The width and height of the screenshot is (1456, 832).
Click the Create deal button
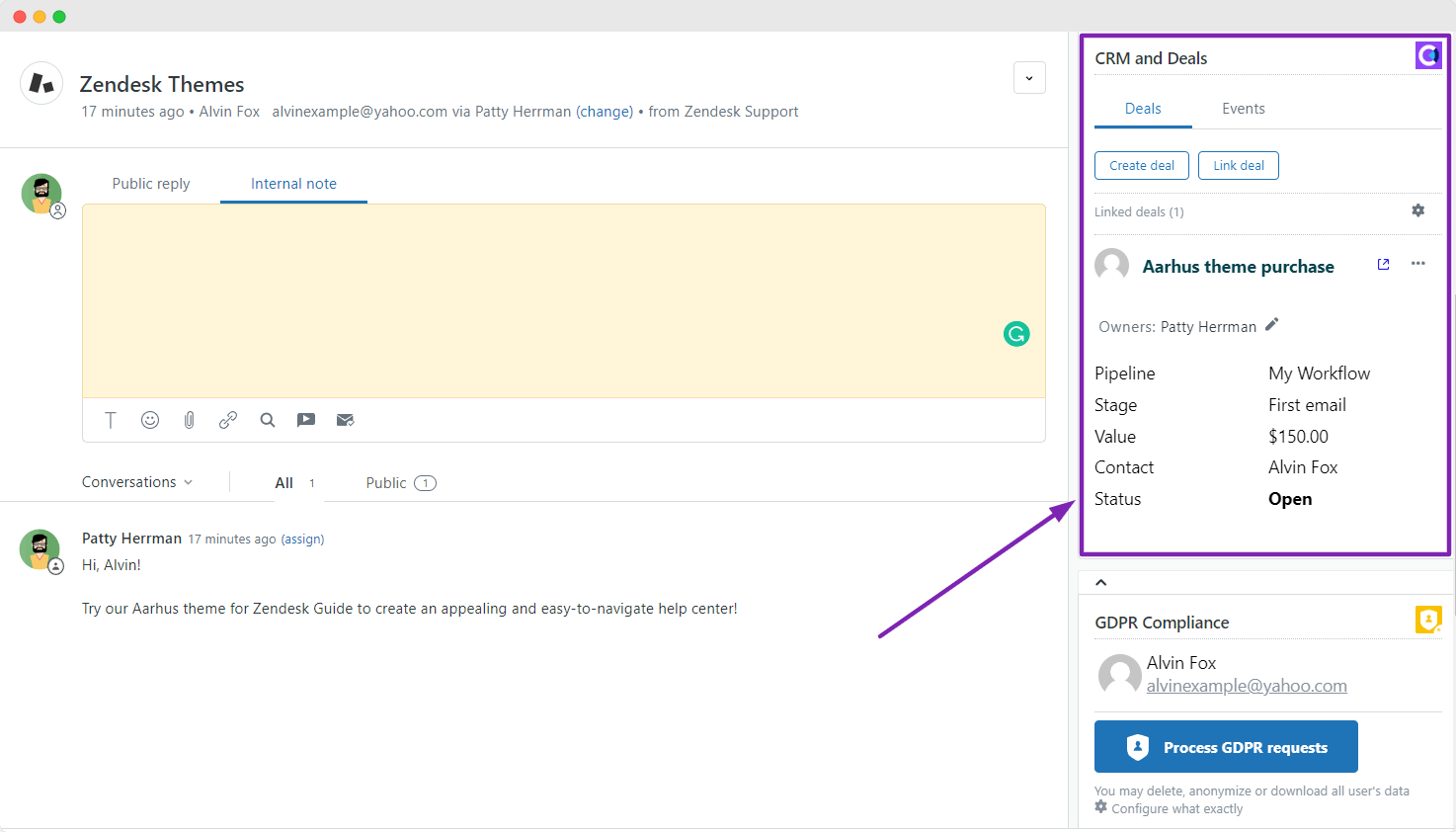click(x=1142, y=165)
